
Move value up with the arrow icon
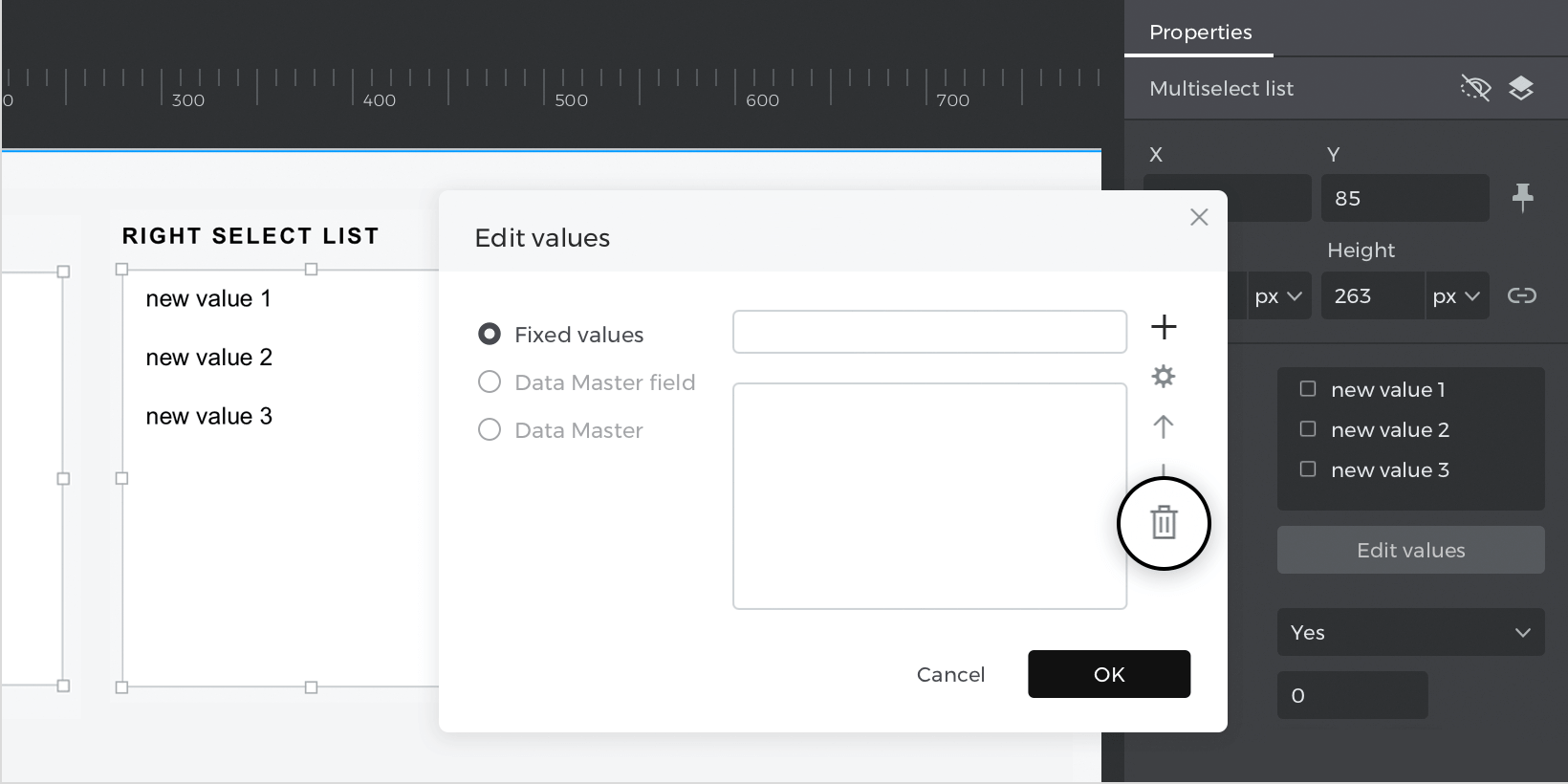point(1164,426)
